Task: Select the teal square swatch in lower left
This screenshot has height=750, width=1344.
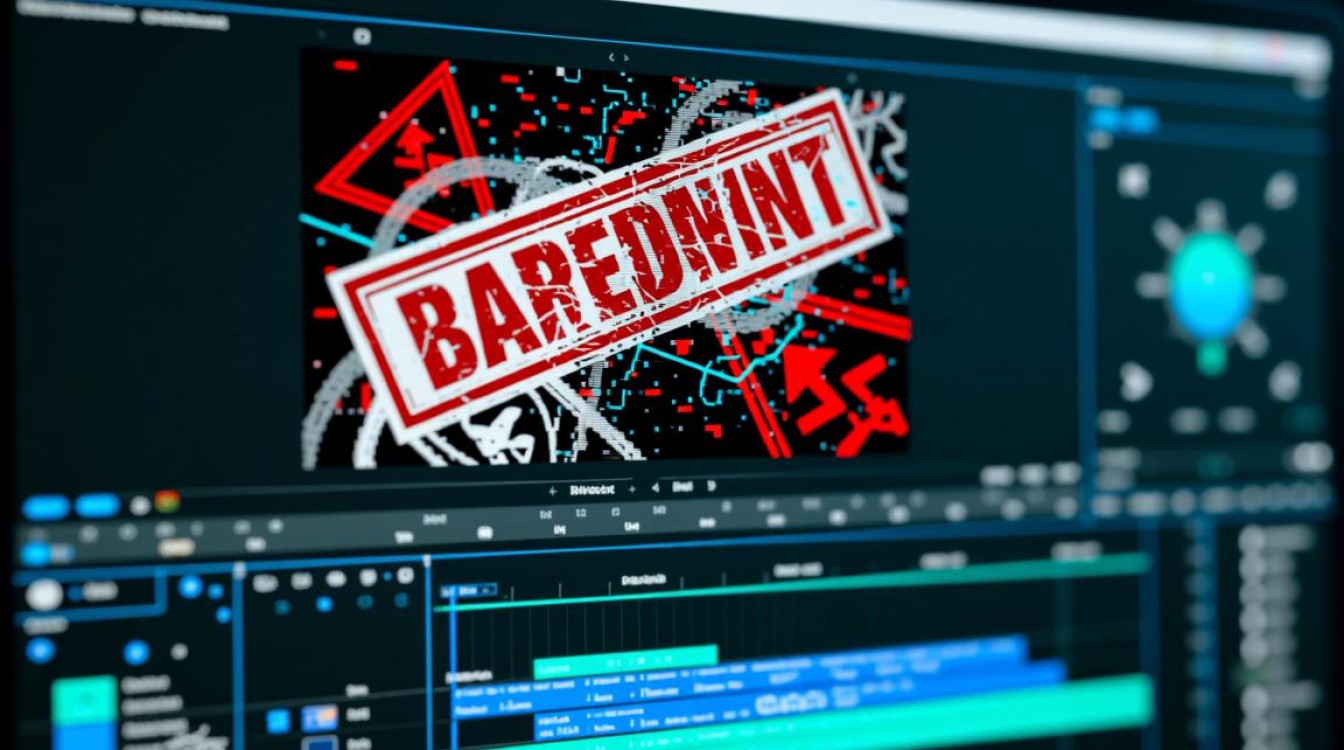Action: [x=84, y=700]
